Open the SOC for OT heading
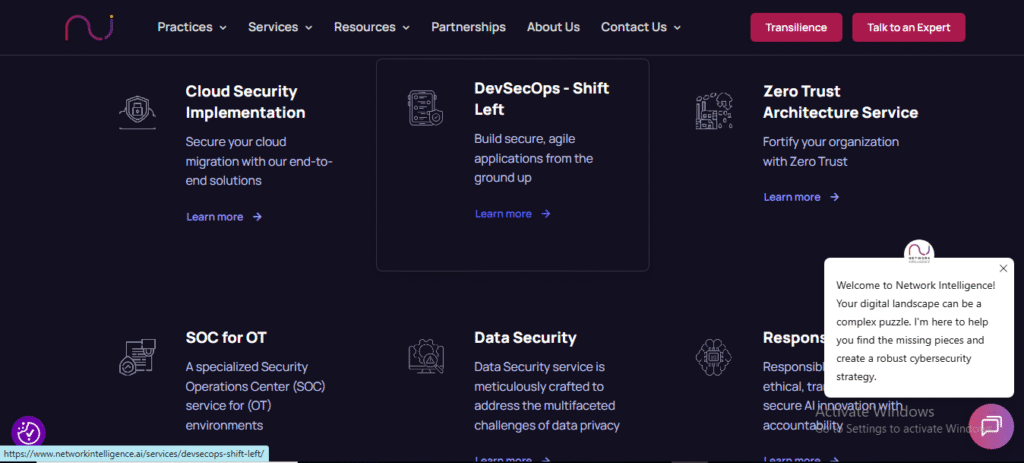 click(226, 338)
